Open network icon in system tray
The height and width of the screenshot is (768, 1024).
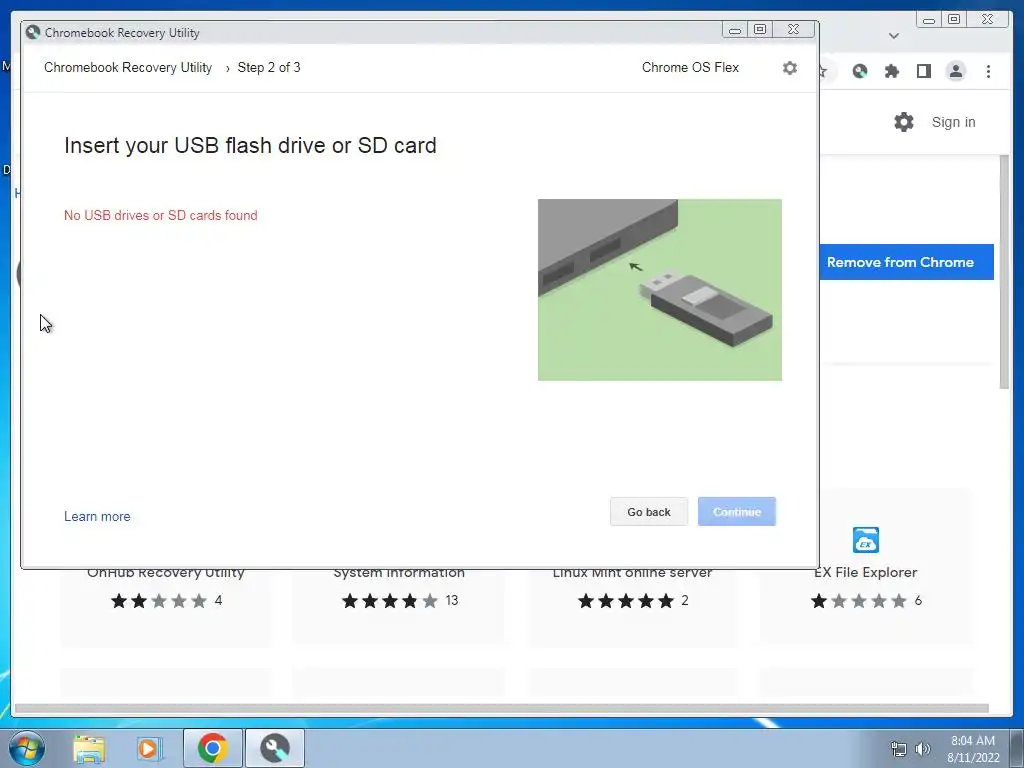(899, 749)
